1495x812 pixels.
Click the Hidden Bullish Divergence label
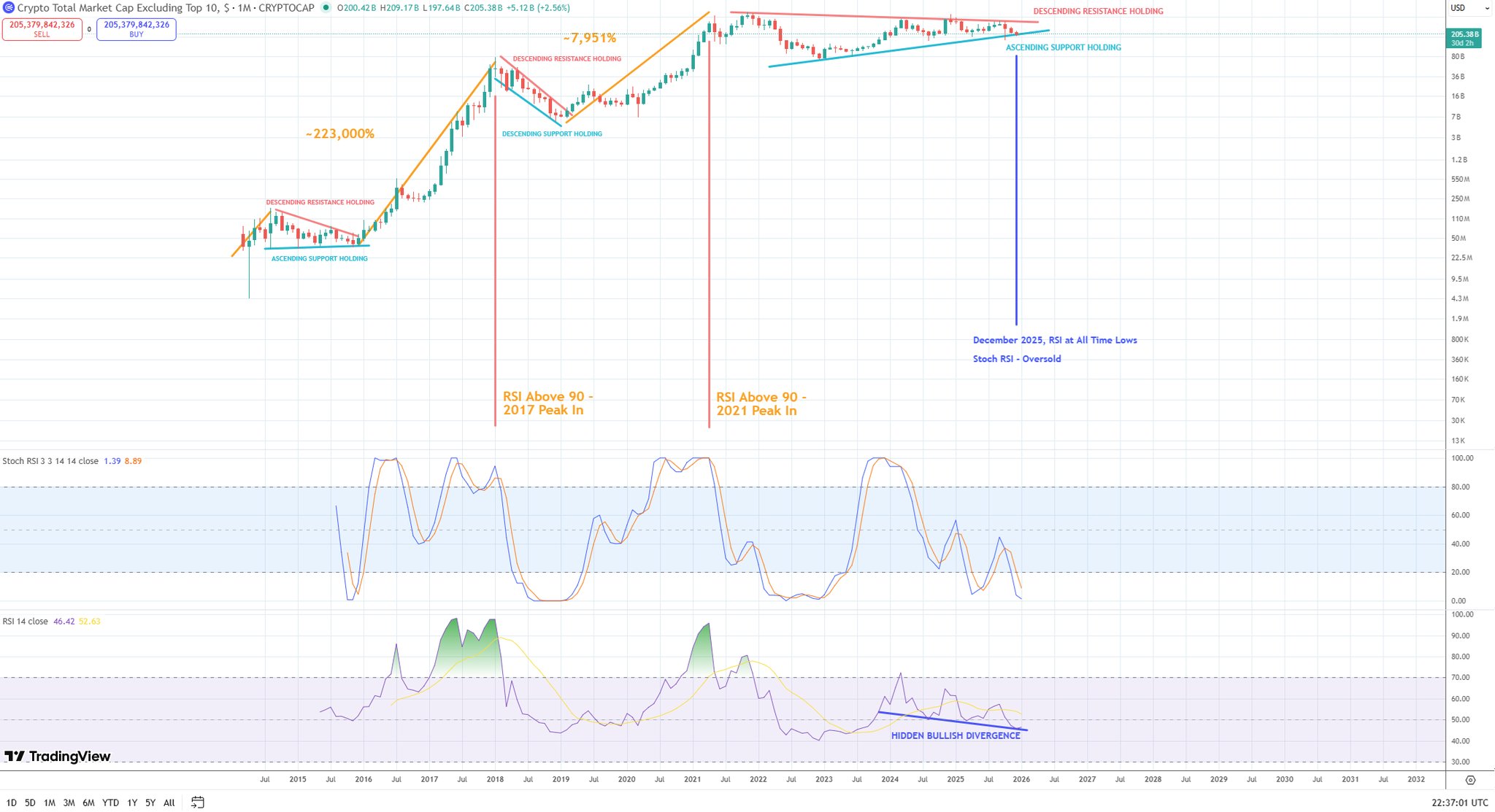(955, 736)
